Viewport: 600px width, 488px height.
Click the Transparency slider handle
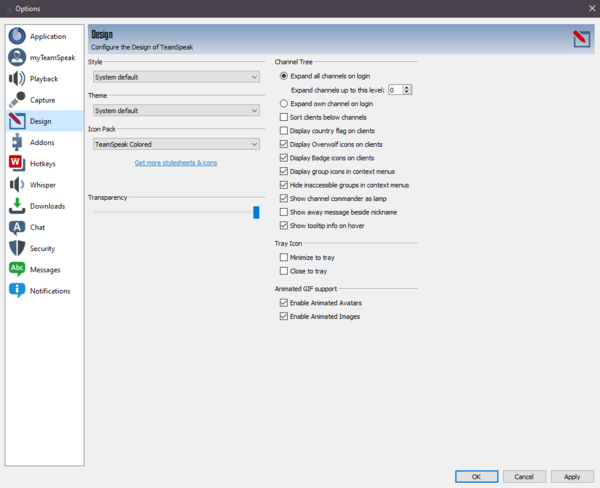[256, 212]
